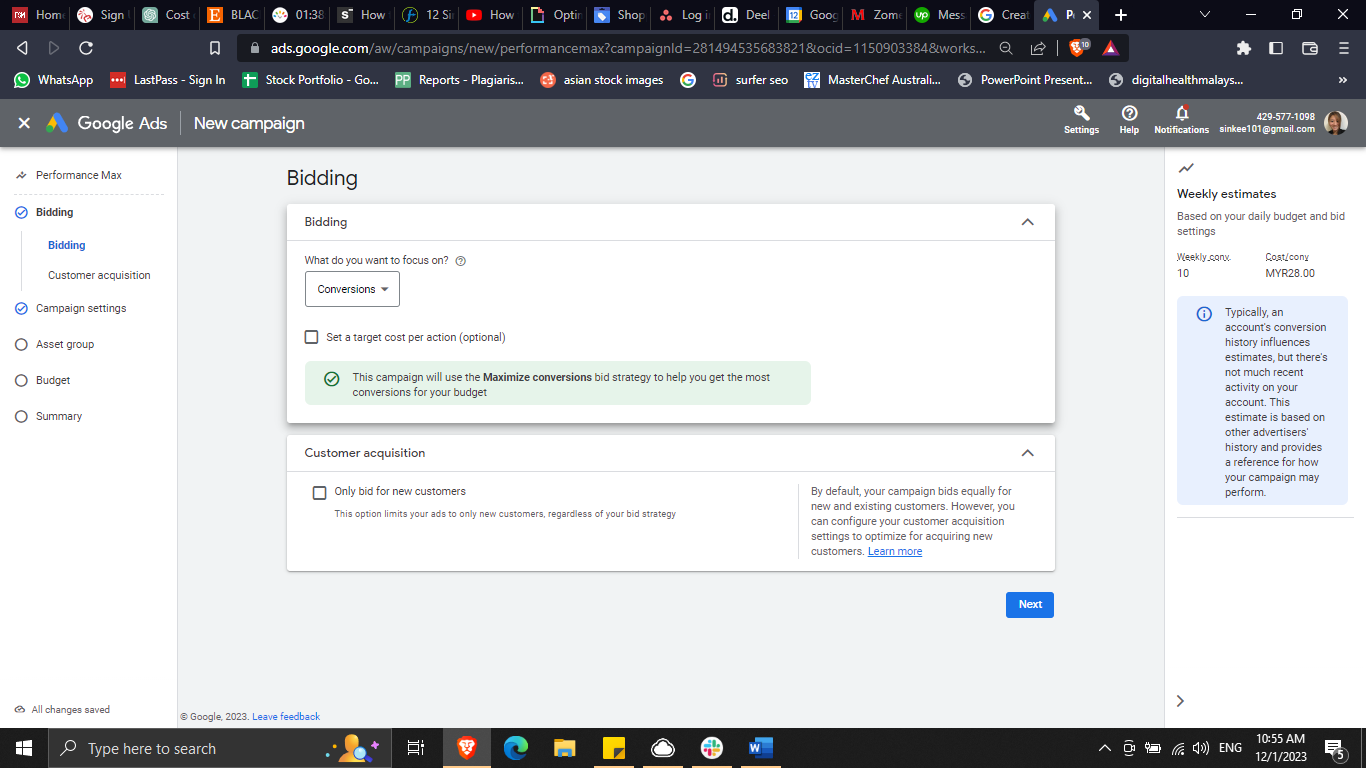Click the Help question mark icon

coord(1129,114)
